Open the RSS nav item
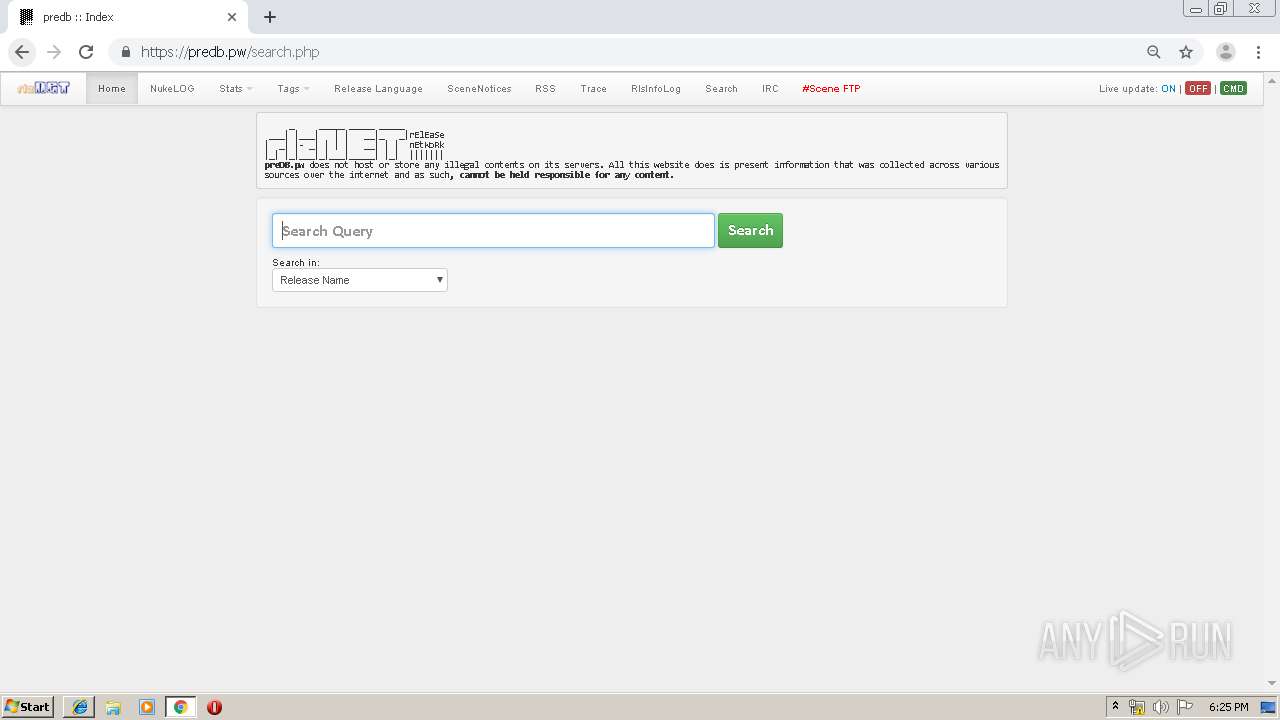Screen dimensions: 1280x720 pos(545,89)
